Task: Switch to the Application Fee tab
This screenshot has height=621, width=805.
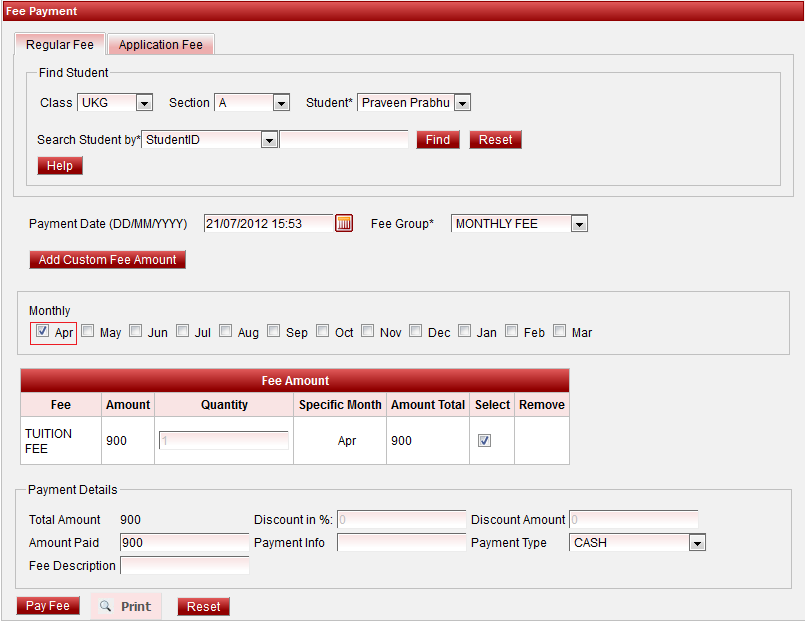Action: tap(161, 45)
